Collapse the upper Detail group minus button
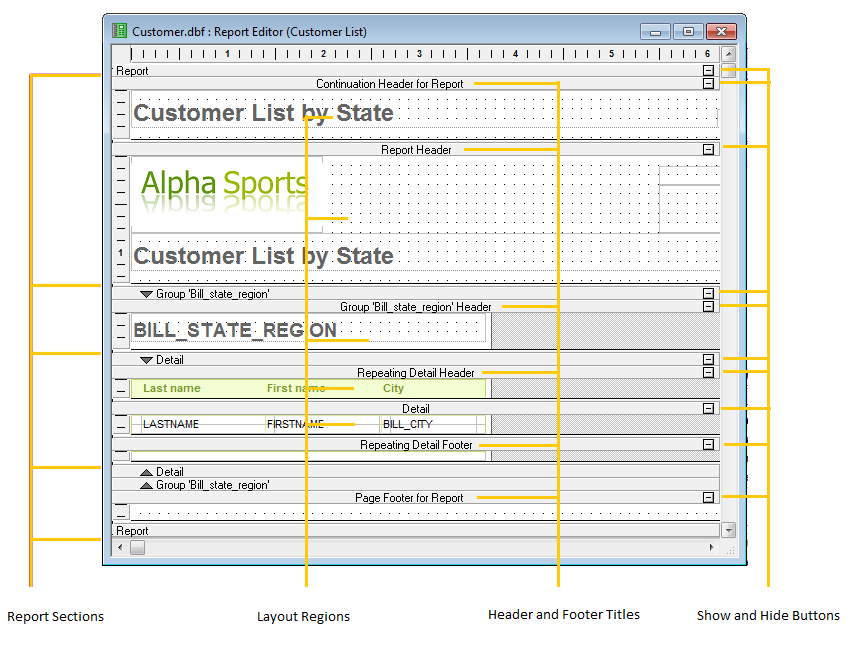The width and height of the screenshot is (857, 667). coord(708,359)
